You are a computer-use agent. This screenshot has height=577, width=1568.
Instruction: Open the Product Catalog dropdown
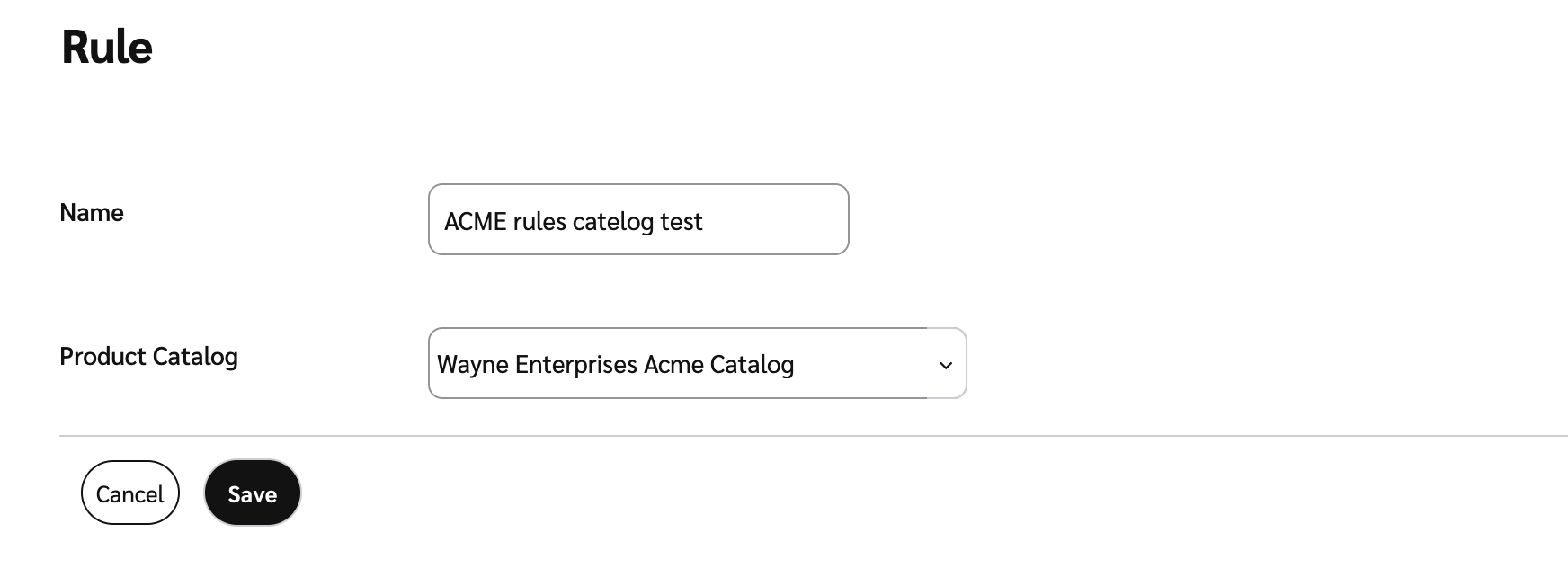(x=697, y=363)
